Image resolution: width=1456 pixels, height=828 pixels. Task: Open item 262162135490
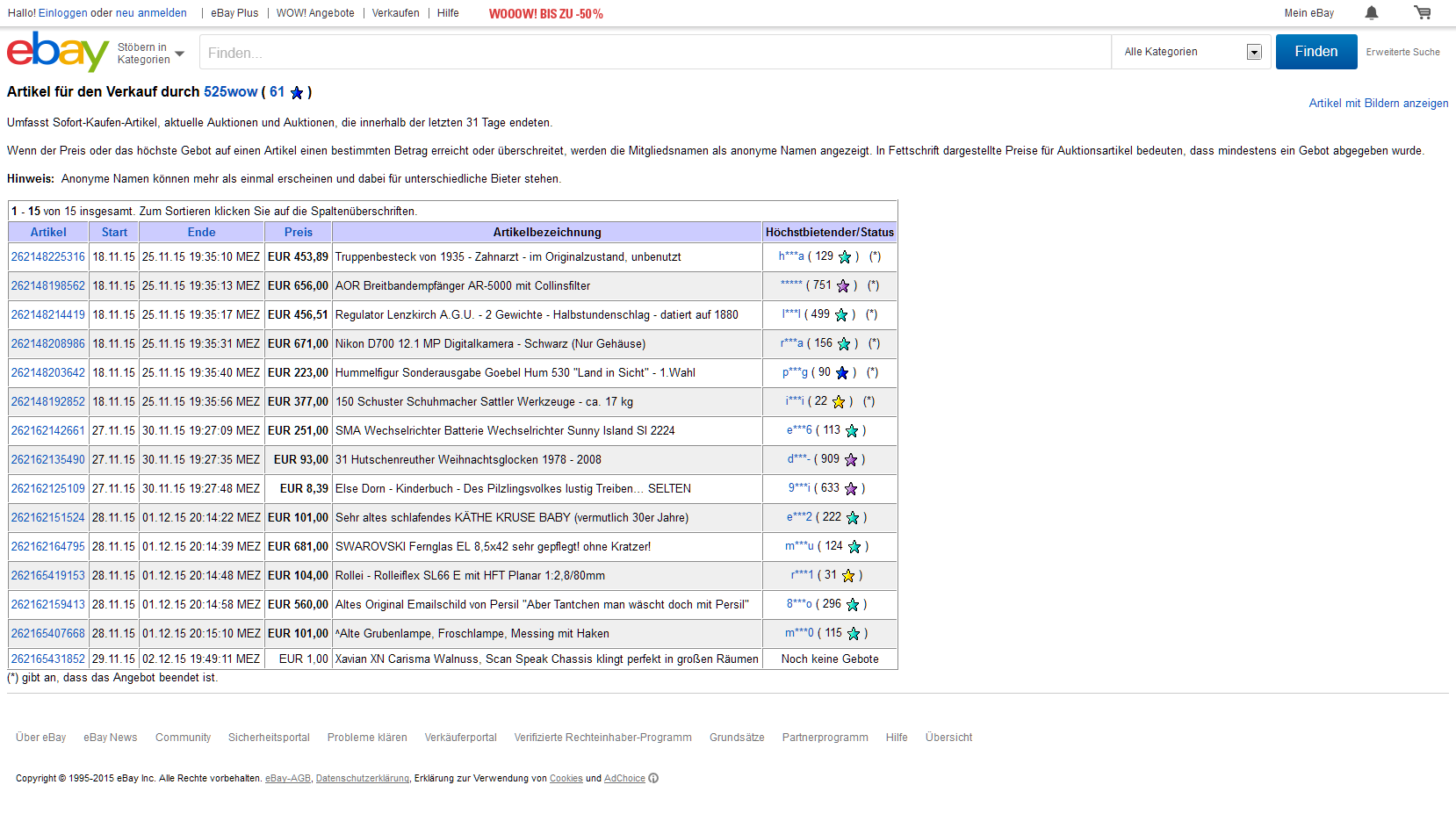48,460
